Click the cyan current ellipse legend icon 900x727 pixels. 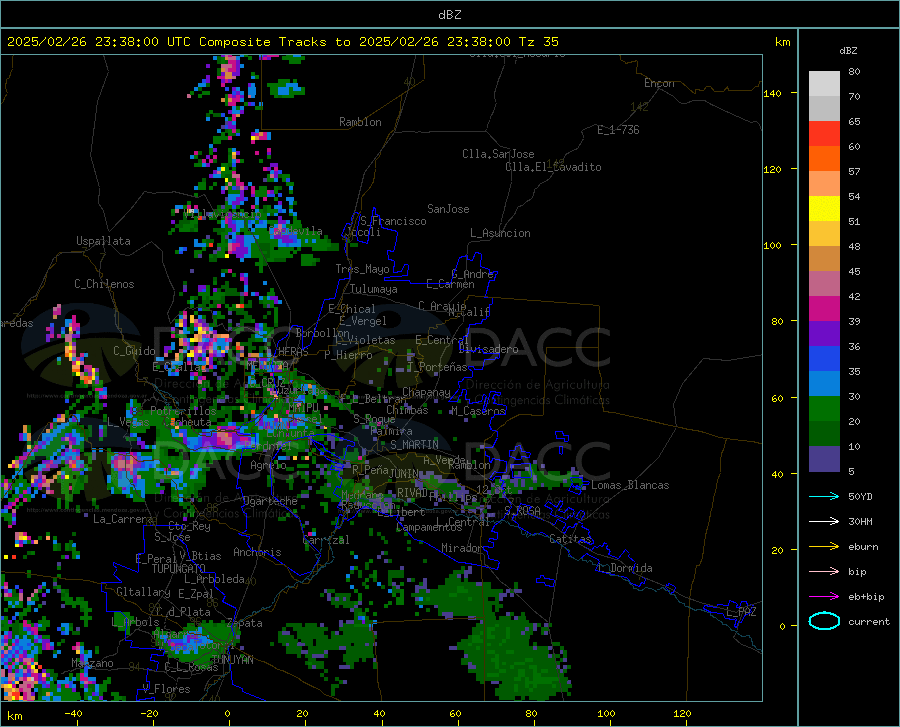coord(824,621)
